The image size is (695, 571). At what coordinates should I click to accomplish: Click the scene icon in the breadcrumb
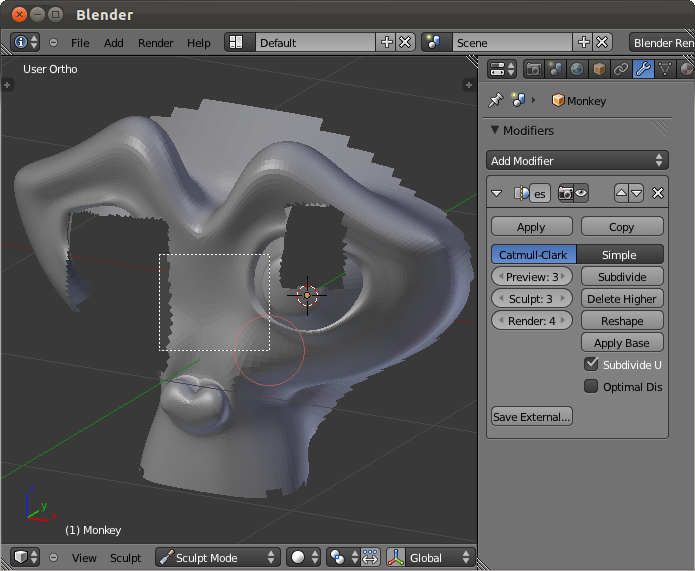[519, 100]
